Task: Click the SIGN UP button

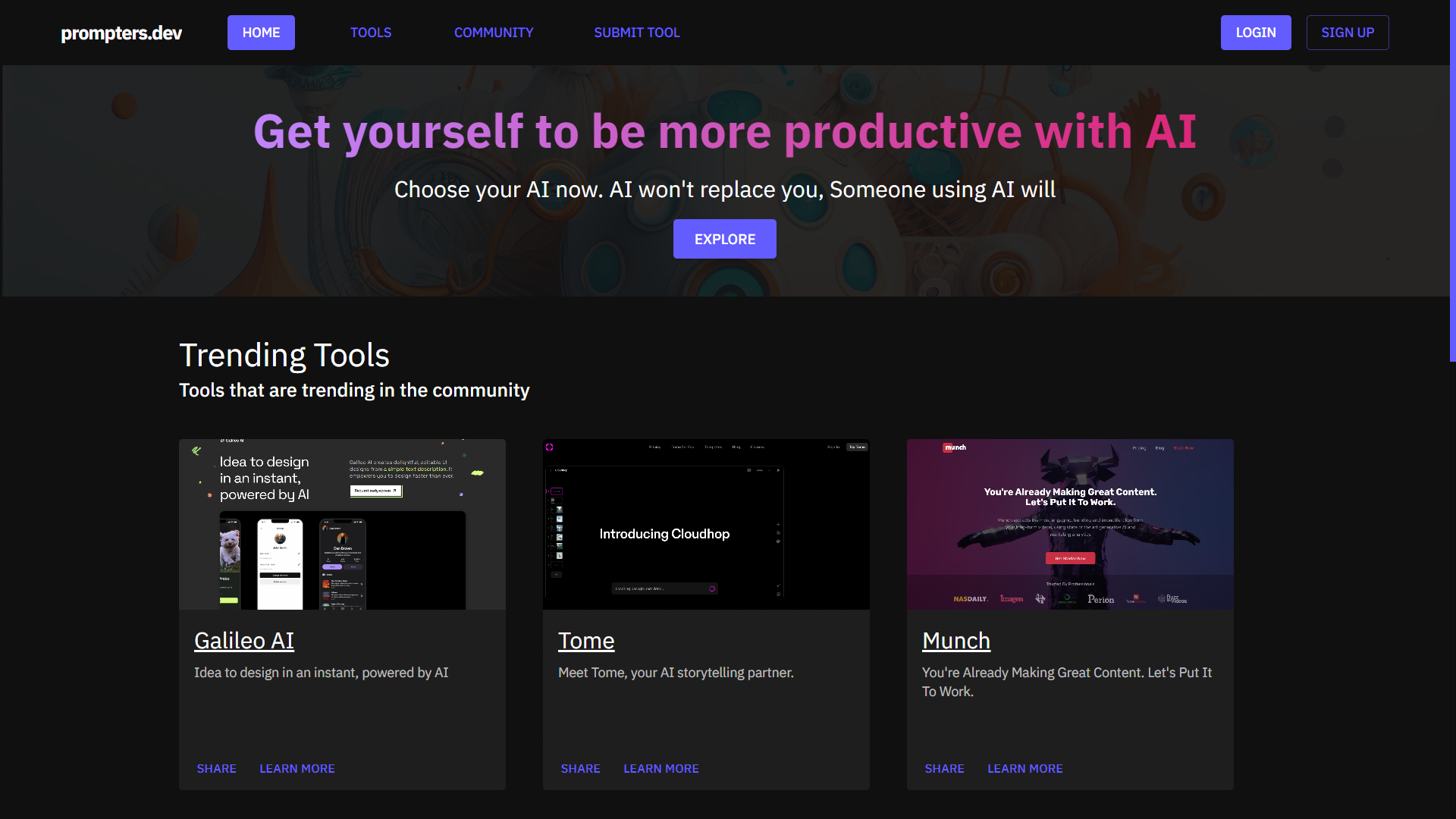Action: click(x=1348, y=33)
